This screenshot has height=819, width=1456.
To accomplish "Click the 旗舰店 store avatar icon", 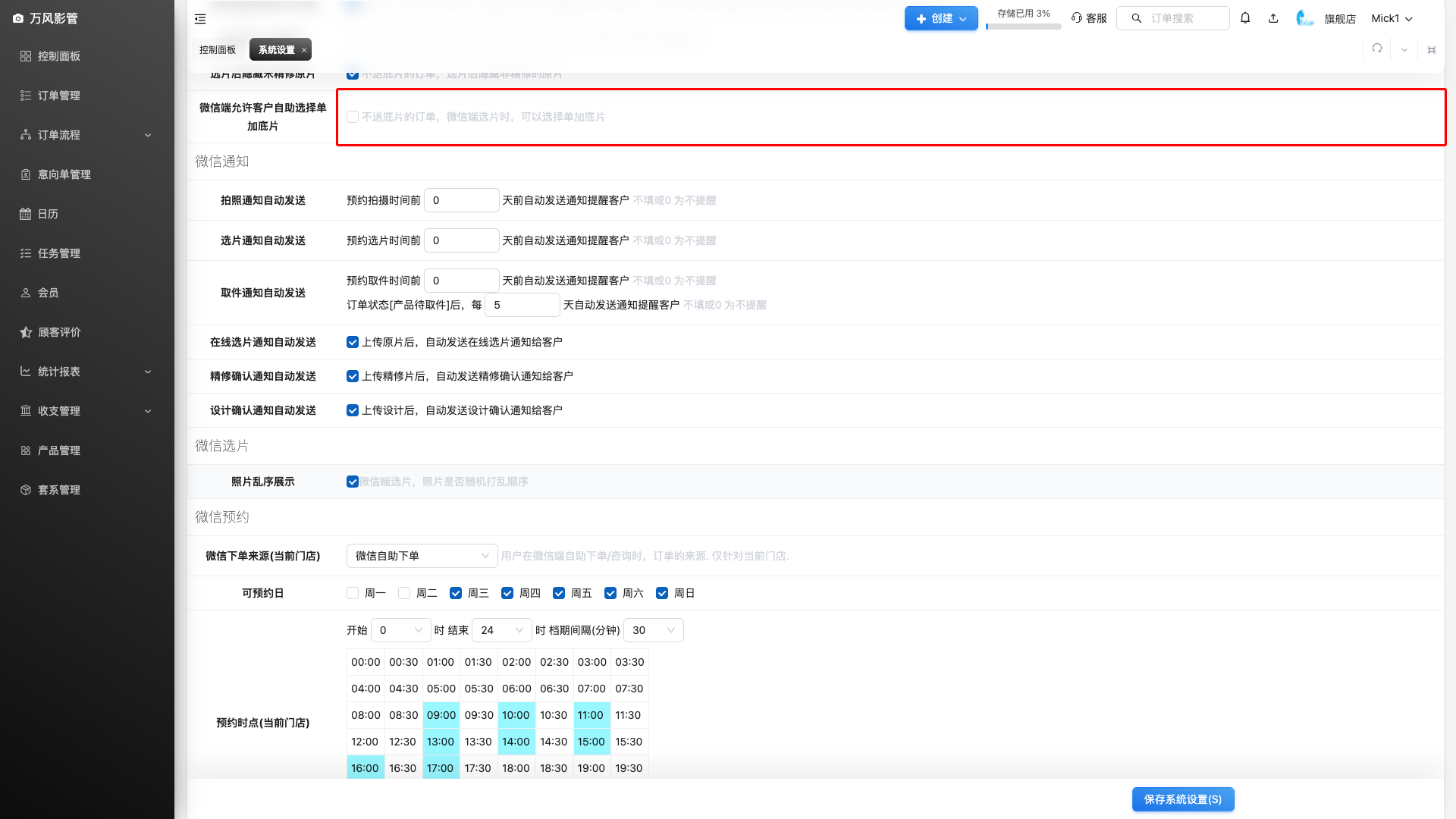I will pos(1304,18).
